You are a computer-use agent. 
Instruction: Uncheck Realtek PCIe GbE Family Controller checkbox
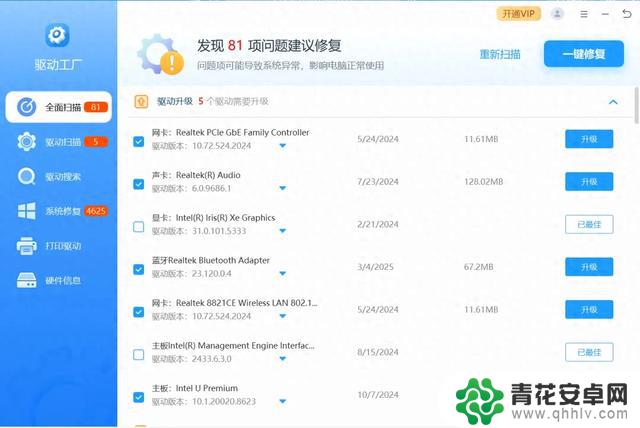tap(139, 141)
